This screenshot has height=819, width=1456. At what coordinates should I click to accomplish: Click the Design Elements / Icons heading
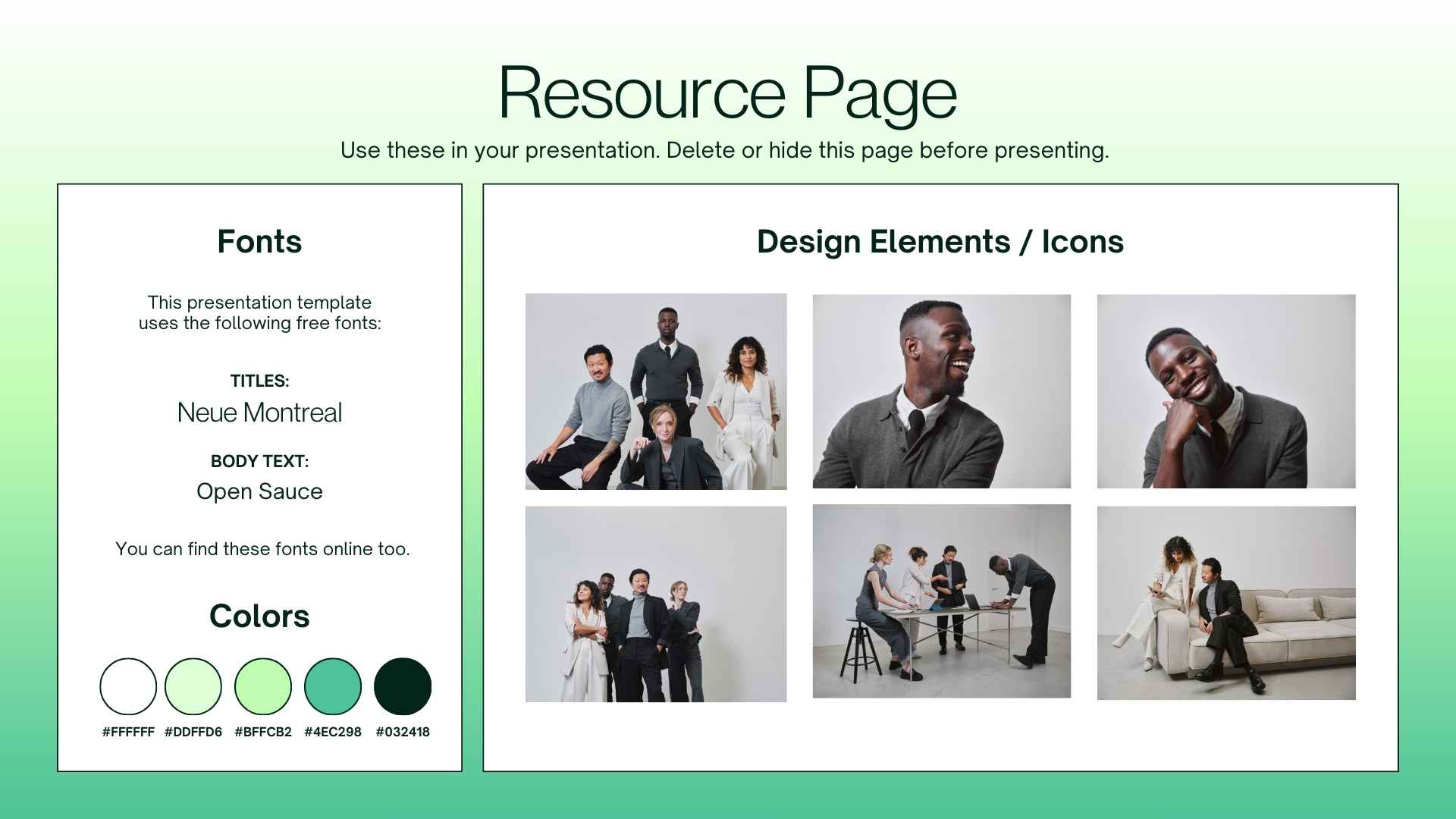tap(940, 243)
